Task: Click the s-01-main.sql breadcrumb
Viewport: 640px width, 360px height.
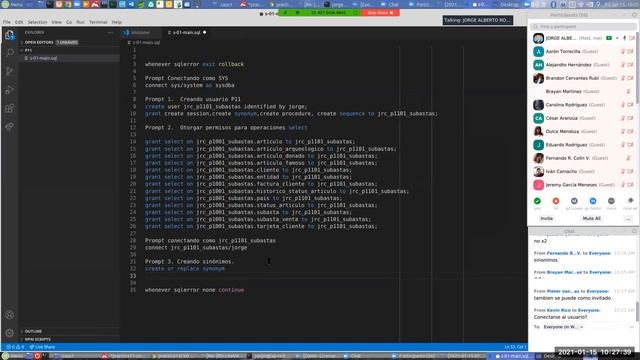Action: click(x=146, y=42)
